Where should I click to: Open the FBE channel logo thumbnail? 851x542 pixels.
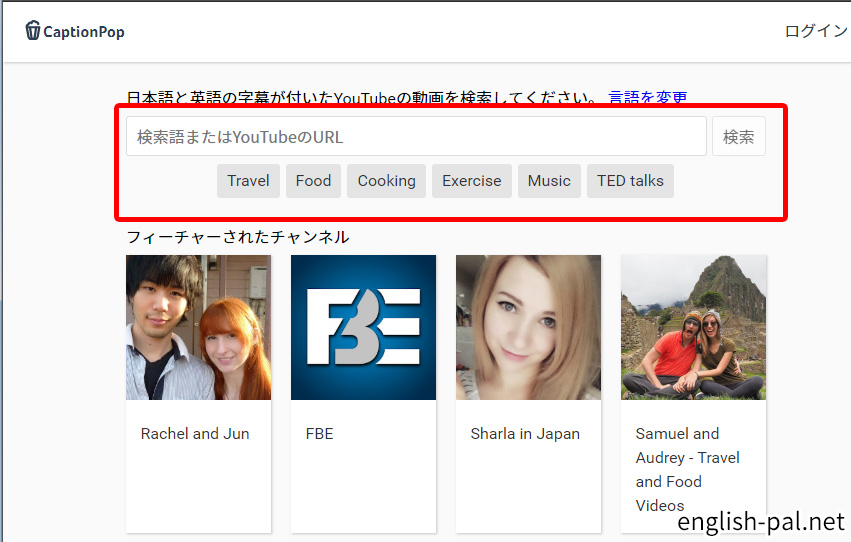point(364,328)
